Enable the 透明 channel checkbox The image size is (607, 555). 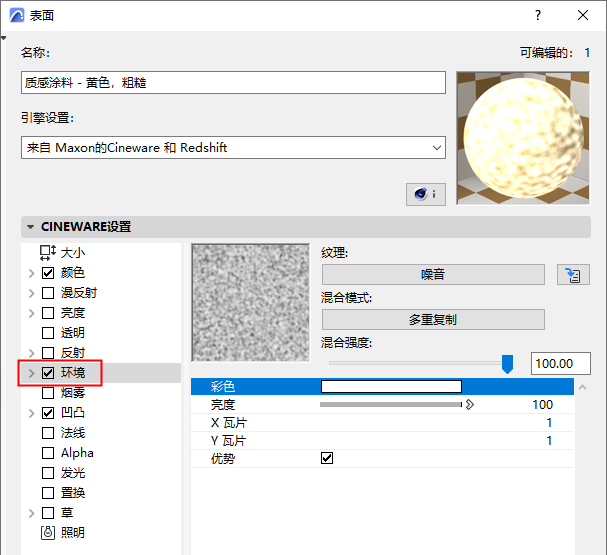(x=48, y=333)
